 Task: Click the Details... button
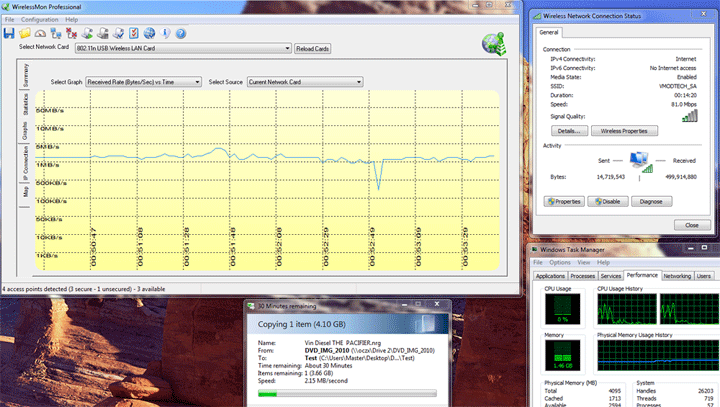coord(569,131)
